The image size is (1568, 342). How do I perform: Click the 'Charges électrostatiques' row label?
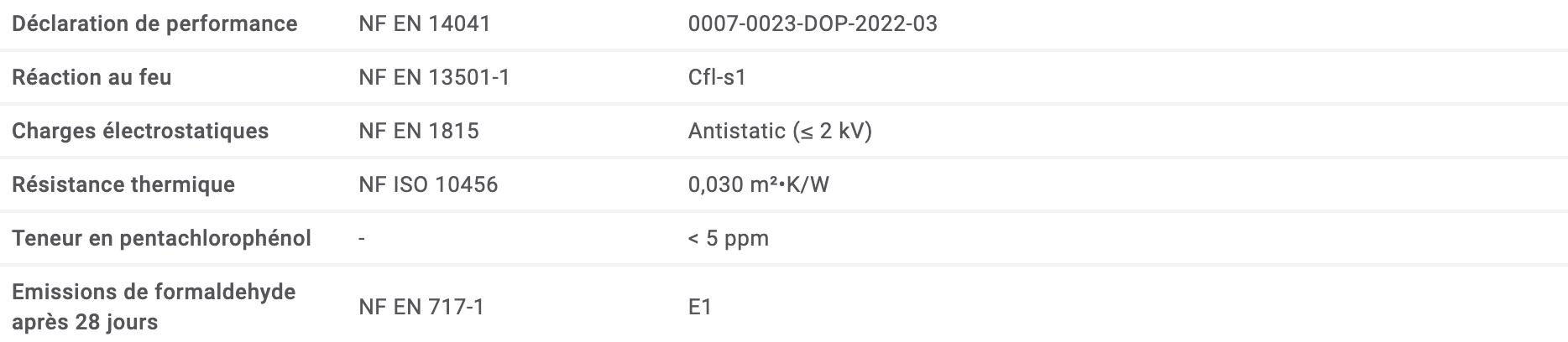click(140, 131)
